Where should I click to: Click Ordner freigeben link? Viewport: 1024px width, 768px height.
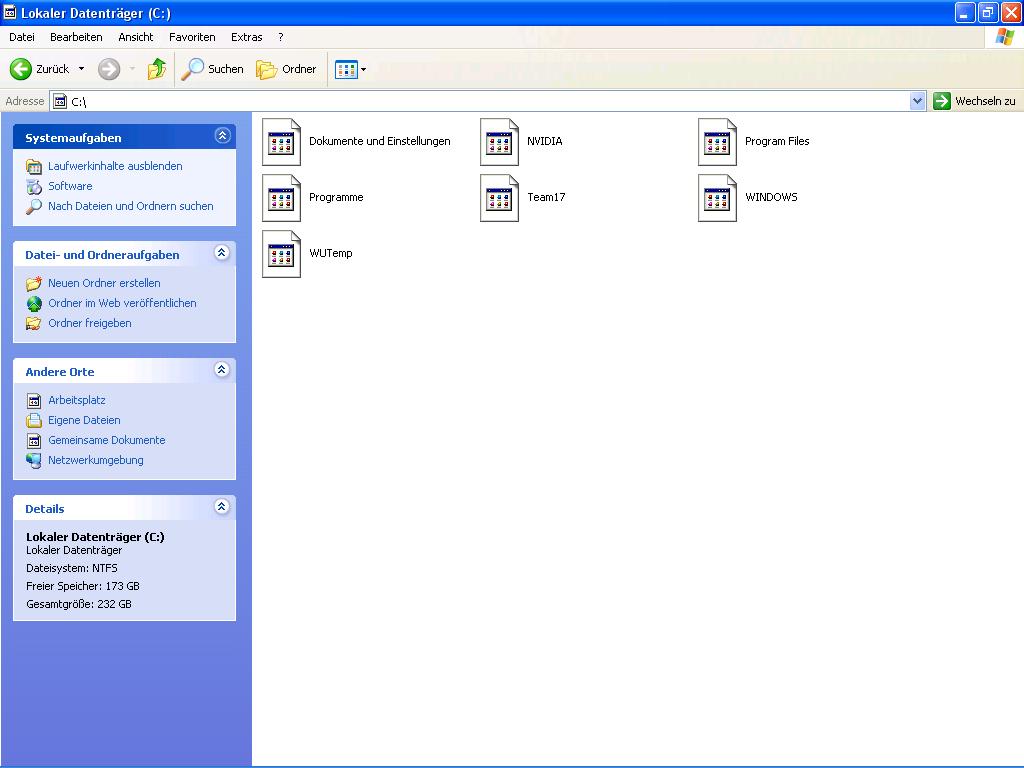pos(89,323)
